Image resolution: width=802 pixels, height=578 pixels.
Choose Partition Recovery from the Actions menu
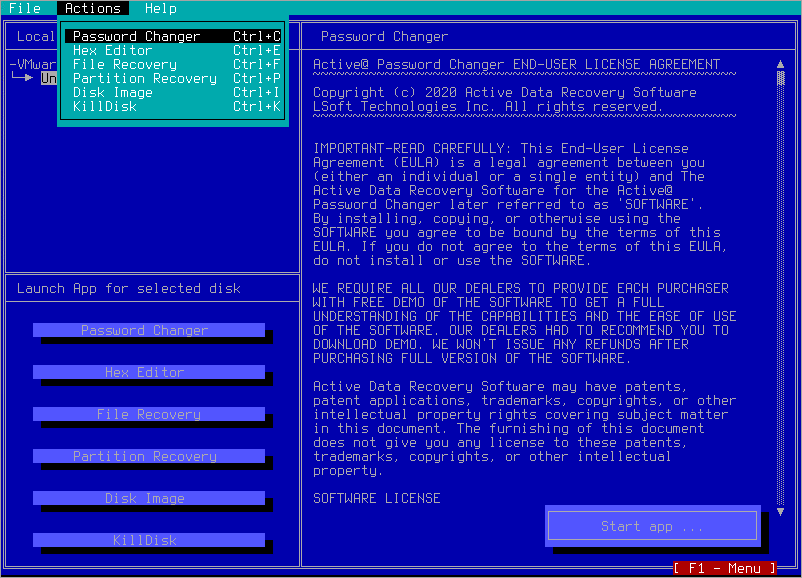[173, 78]
